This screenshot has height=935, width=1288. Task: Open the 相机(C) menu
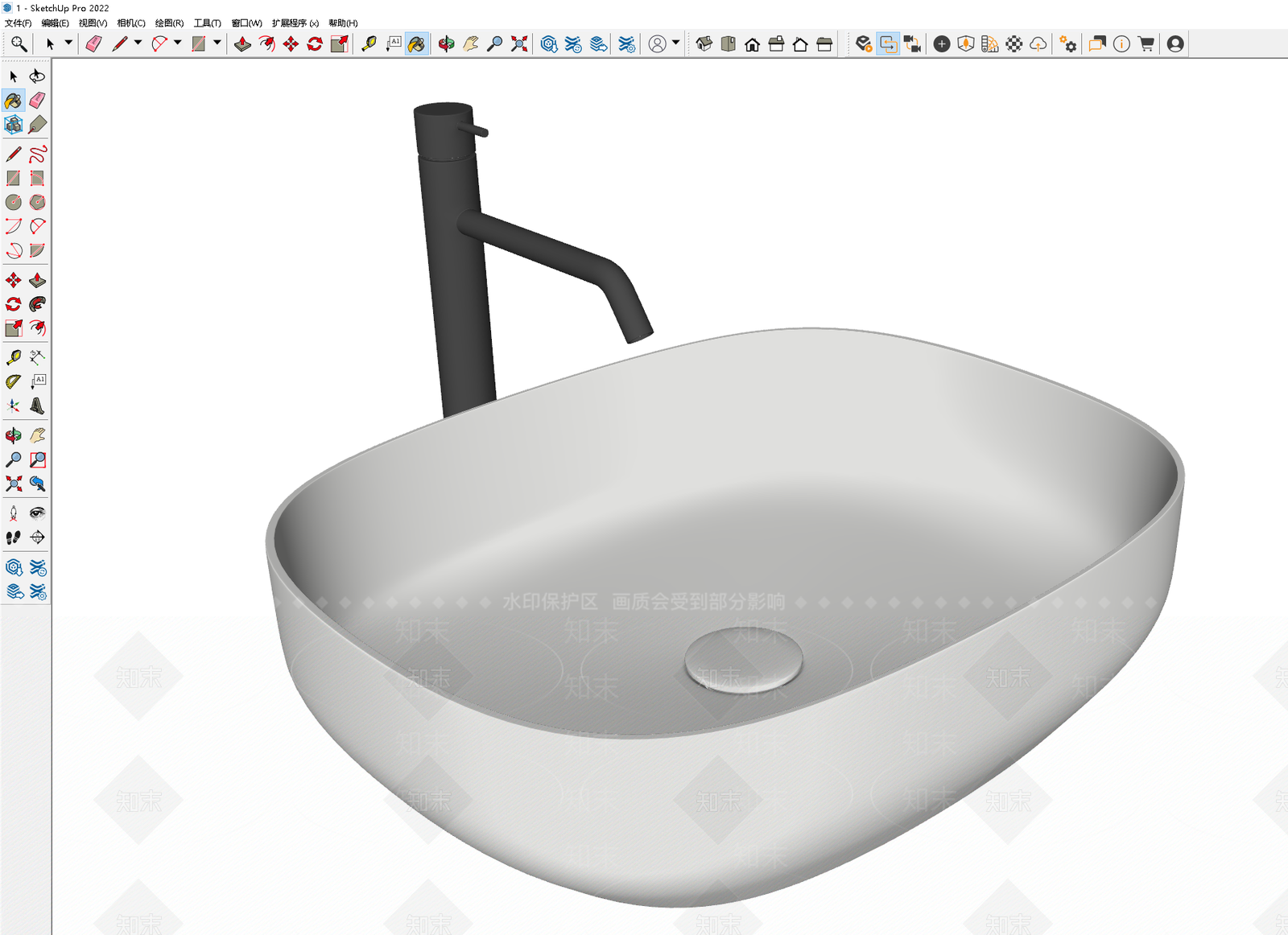(131, 23)
